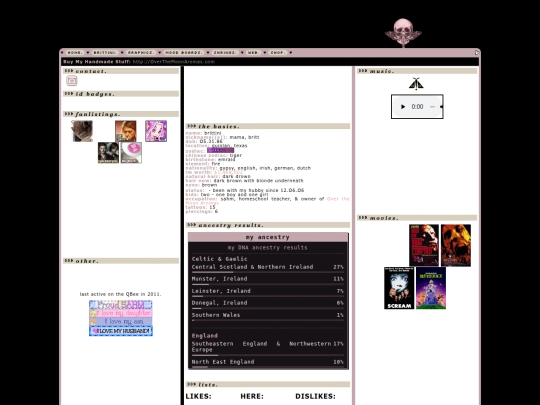The height and width of the screenshot is (405, 540).
Task: Open the smoking man fanlisting thumbnail
Action: [125, 131]
